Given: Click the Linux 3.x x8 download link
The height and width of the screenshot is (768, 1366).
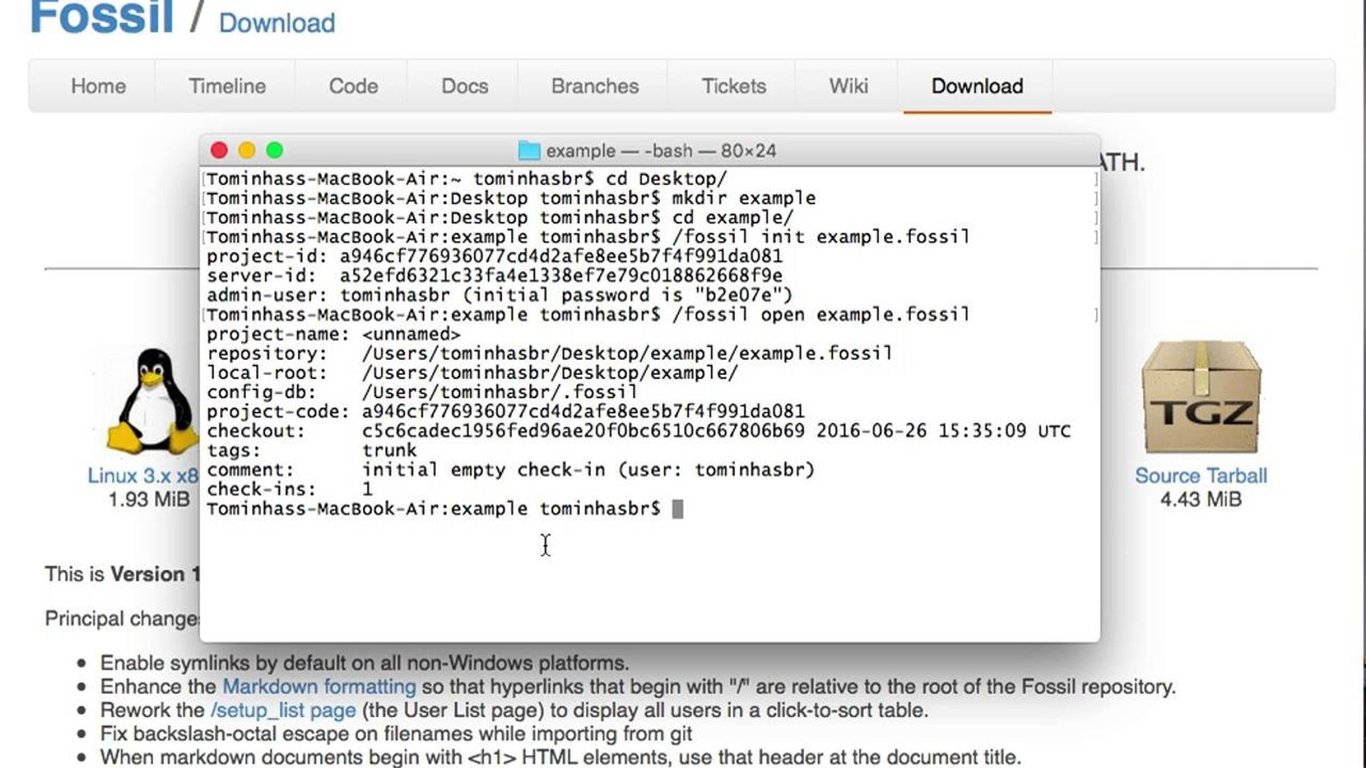Looking at the screenshot, I should tap(148, 475).
